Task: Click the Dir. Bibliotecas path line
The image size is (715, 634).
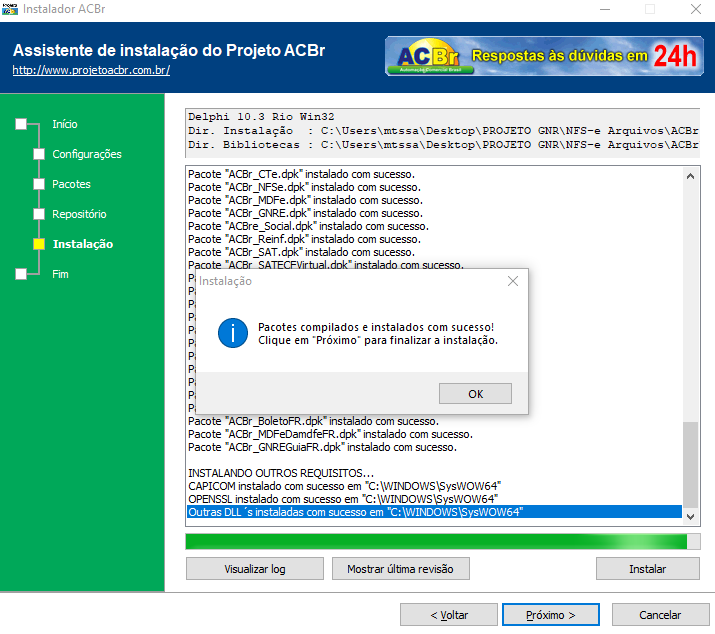Action: (x=443, y=145)
